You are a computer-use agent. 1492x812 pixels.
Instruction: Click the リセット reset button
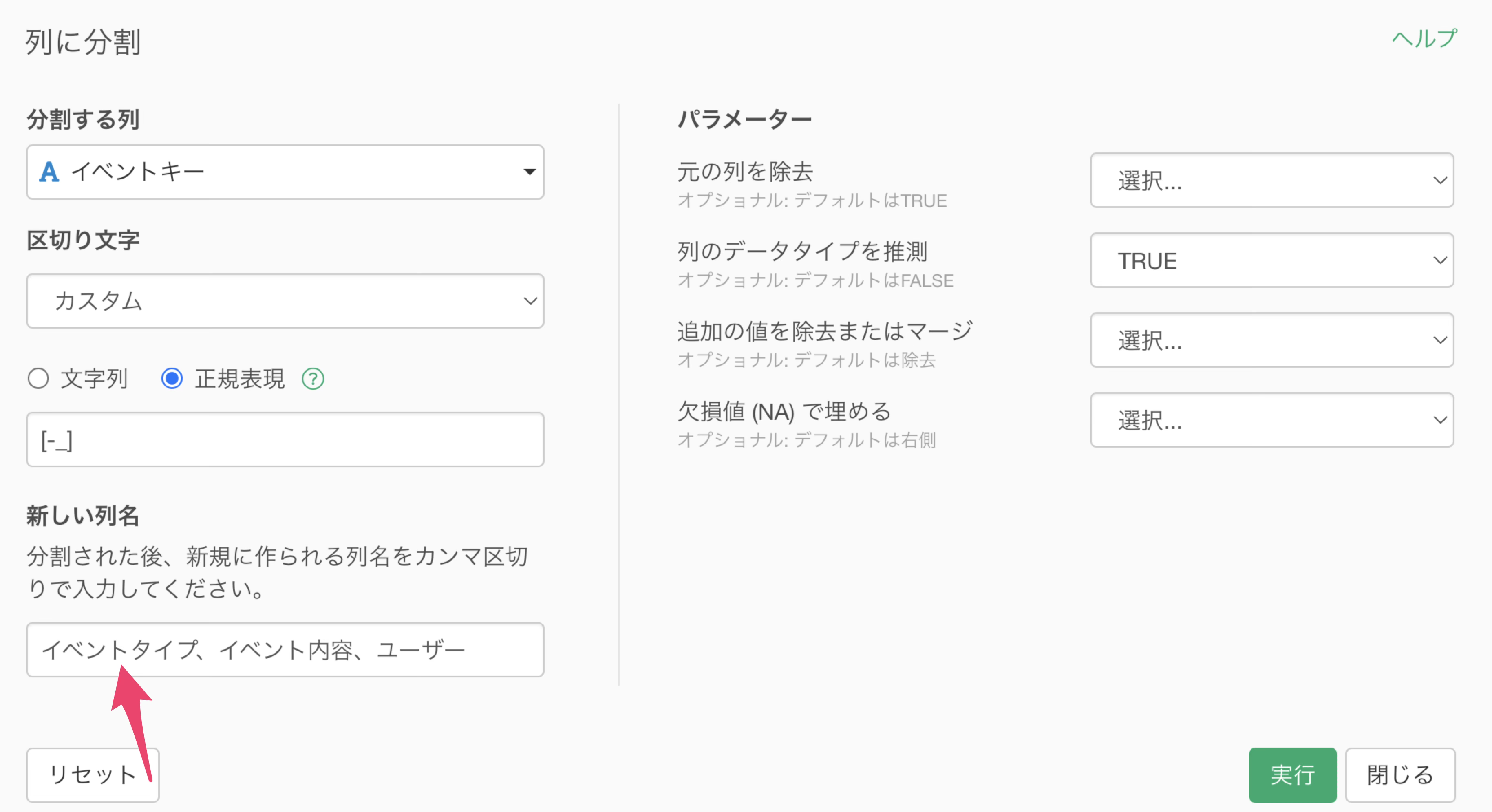point(93,774)
